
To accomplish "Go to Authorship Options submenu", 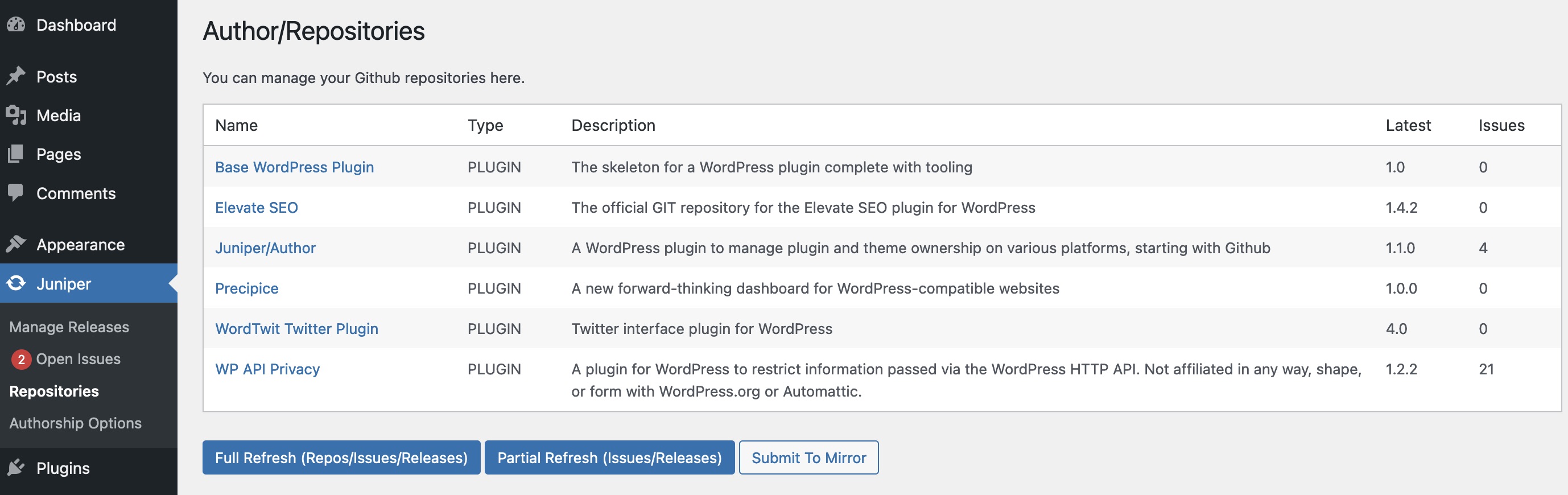I will coord(76,423).
